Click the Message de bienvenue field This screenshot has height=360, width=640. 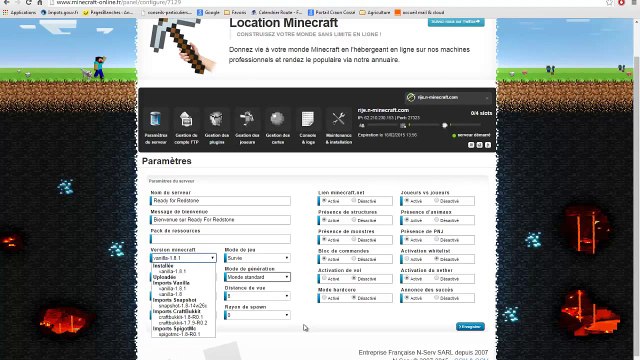click(220, 220)
